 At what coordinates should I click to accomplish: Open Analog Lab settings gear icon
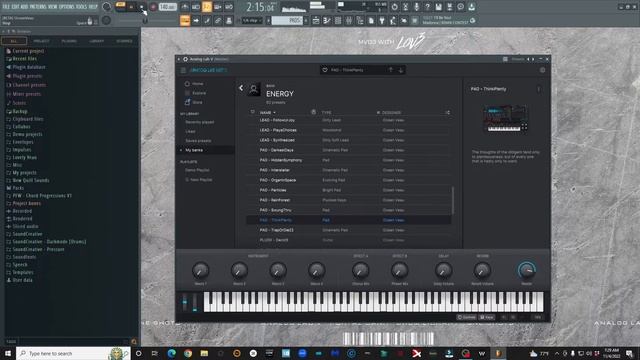(x=542, y=70)
